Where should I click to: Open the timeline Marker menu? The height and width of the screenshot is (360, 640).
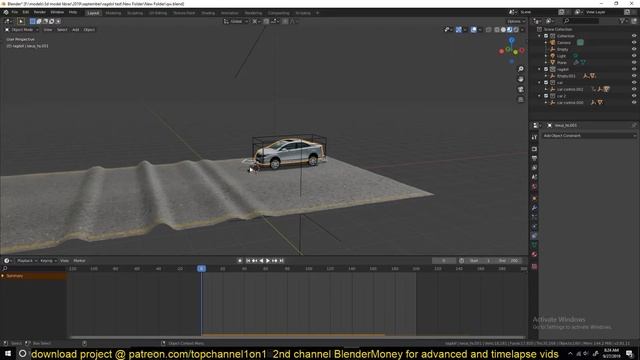[79, 260]
